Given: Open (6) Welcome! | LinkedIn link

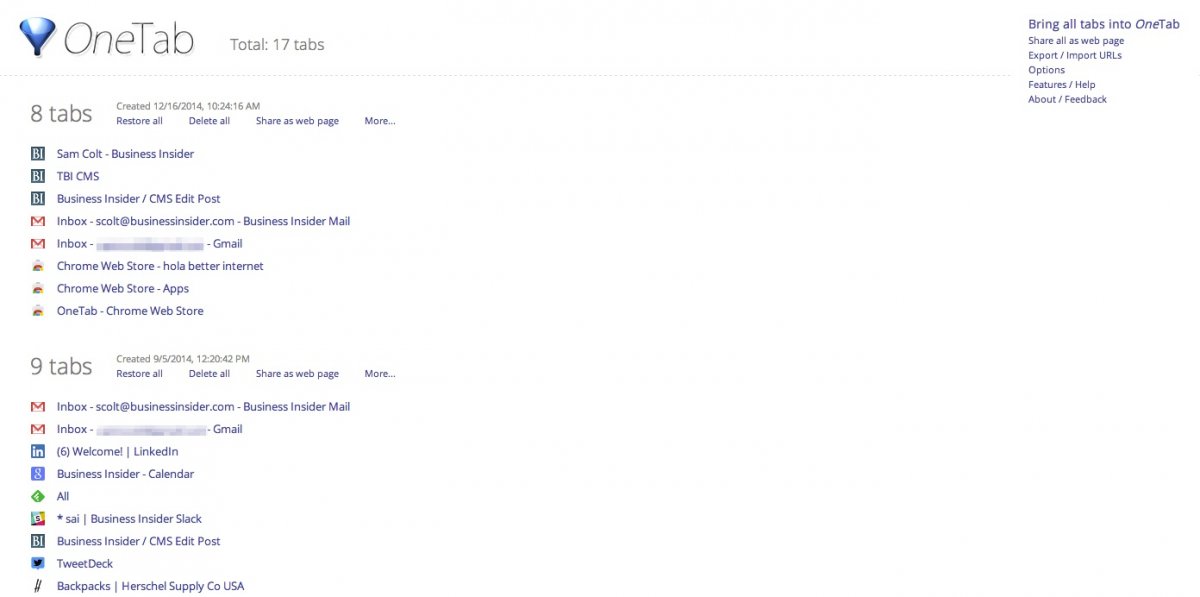Looking at the screenshot, I should click(117, 452).
